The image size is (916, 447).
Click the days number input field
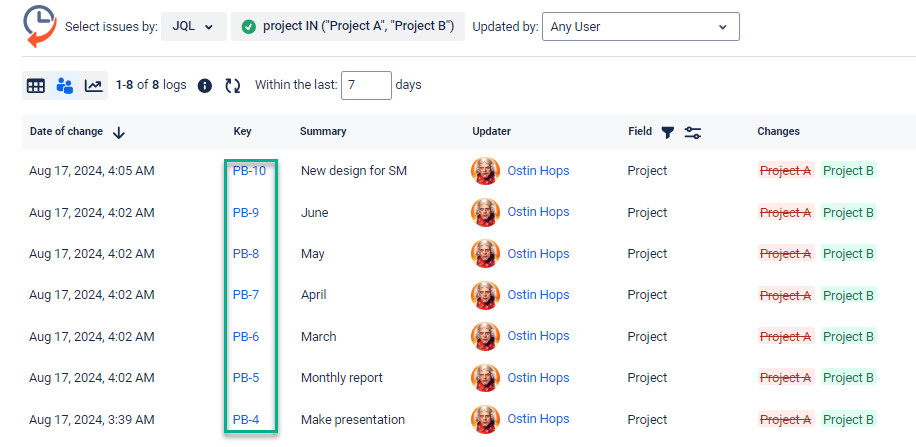click(x=366, y=85)
